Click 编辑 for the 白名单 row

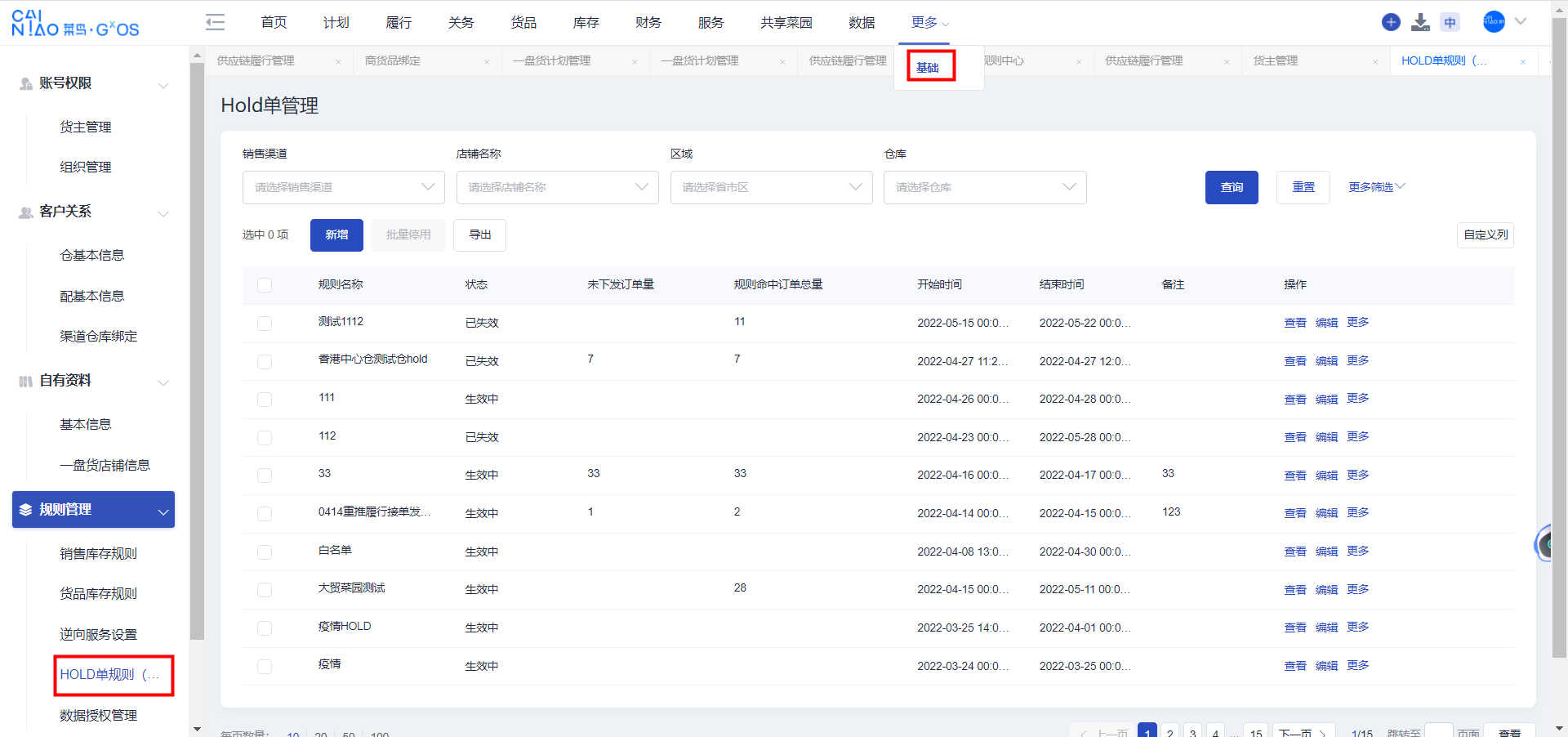click(x=1327, y=552)
